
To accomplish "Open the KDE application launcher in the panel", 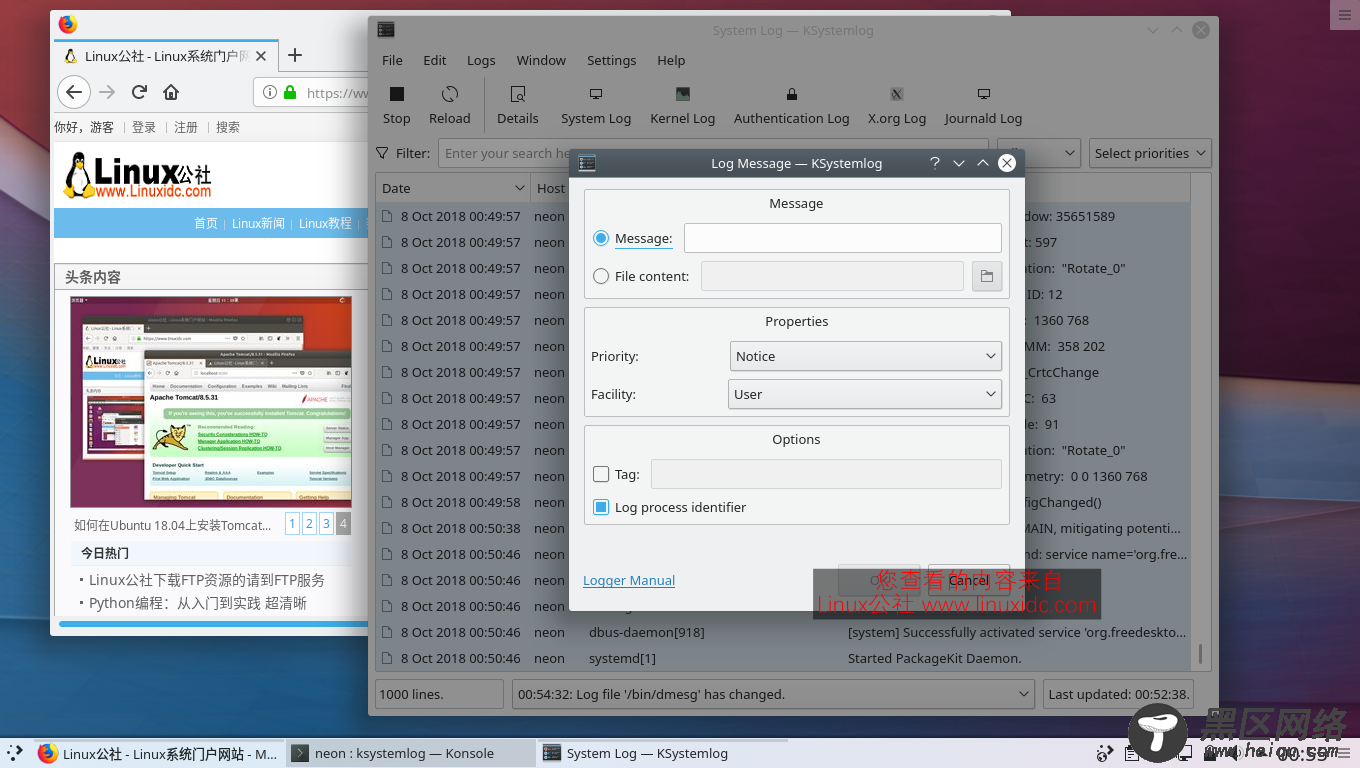I will [x=15, y=753].
